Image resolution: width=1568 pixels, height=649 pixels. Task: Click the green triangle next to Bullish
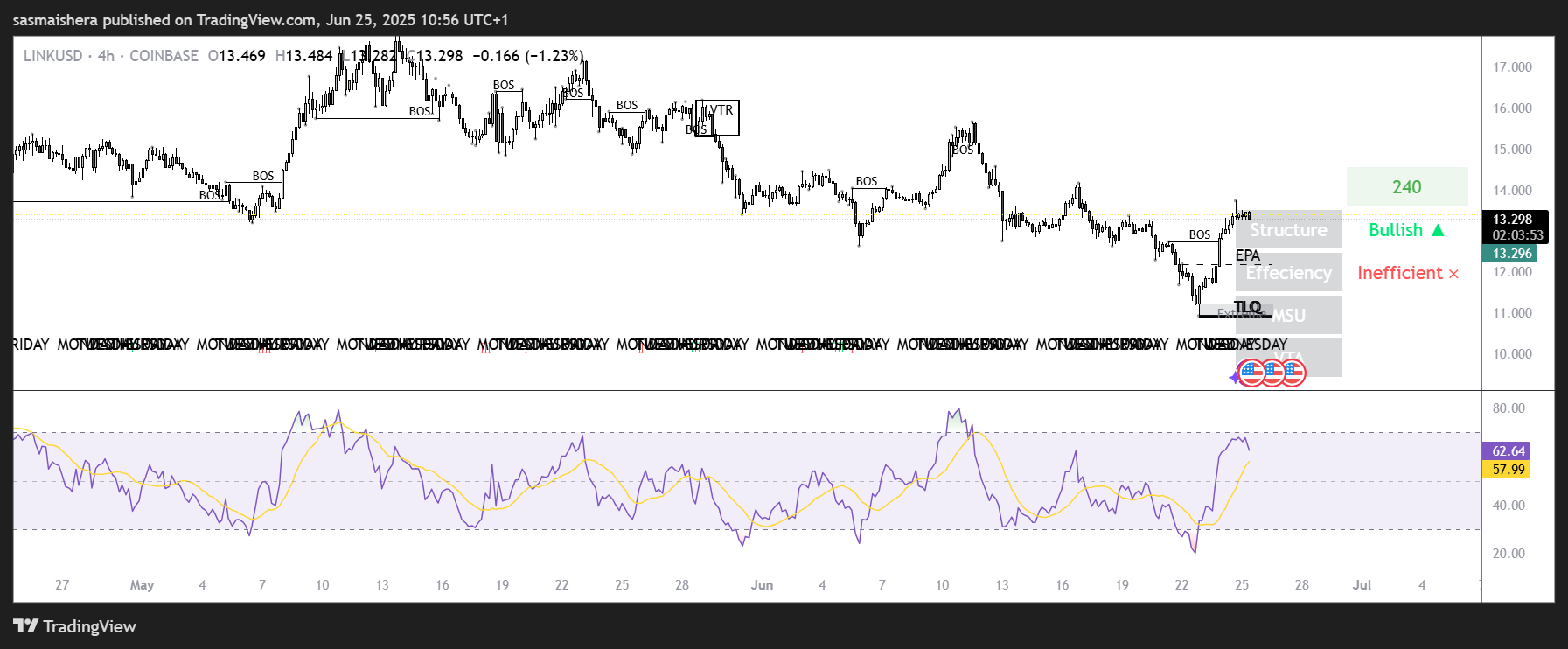click(1438, 230)
